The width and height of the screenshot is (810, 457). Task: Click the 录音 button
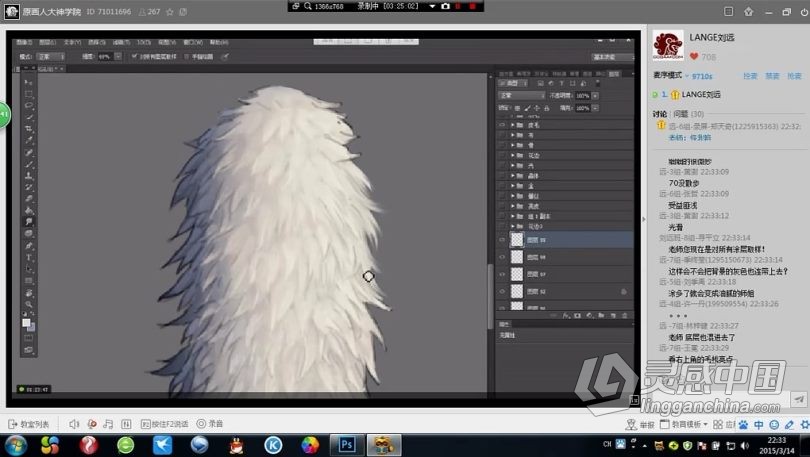click(x=210, y=424)
